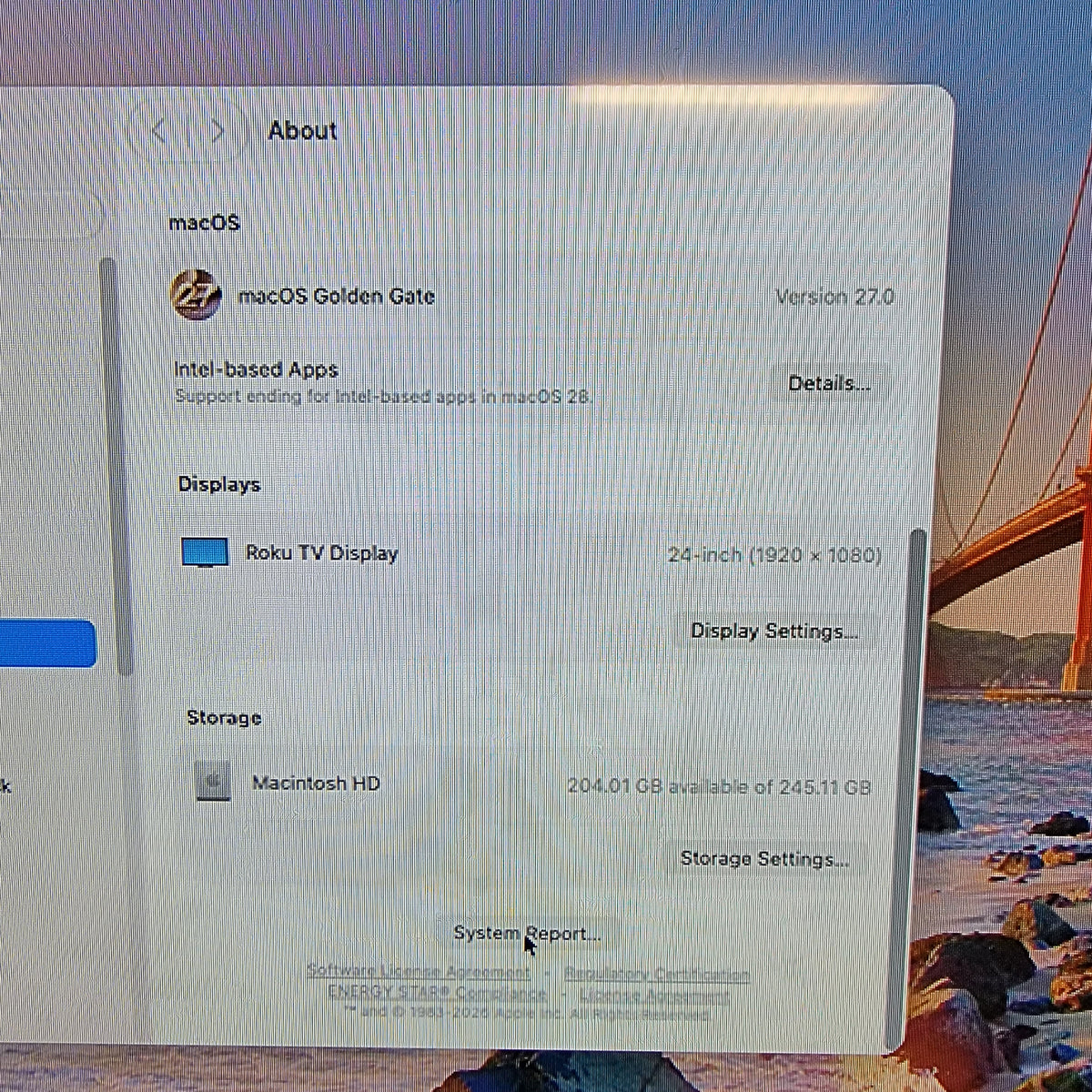The image size is (1092, 1092).
Task: Click the 'macOS' section heading
Action: point(204,222)
